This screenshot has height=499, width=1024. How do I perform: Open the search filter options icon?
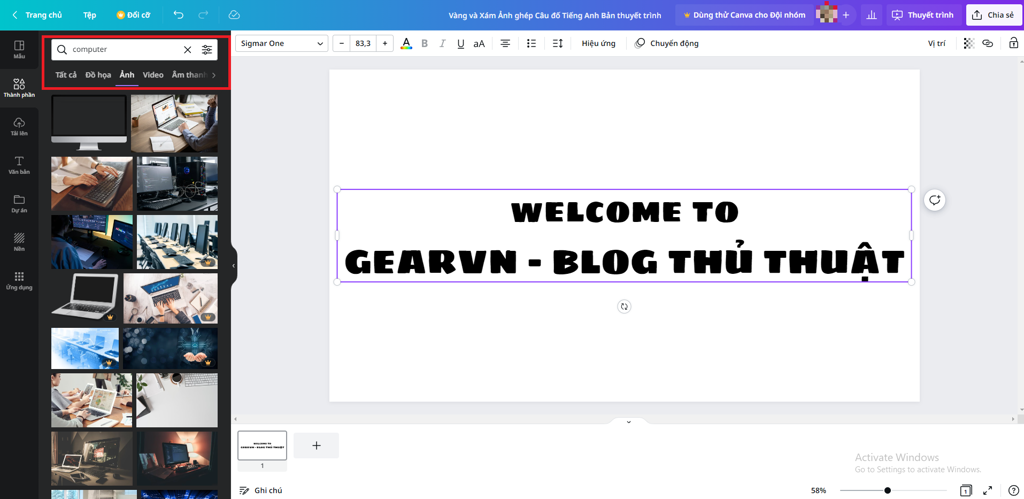207,49
